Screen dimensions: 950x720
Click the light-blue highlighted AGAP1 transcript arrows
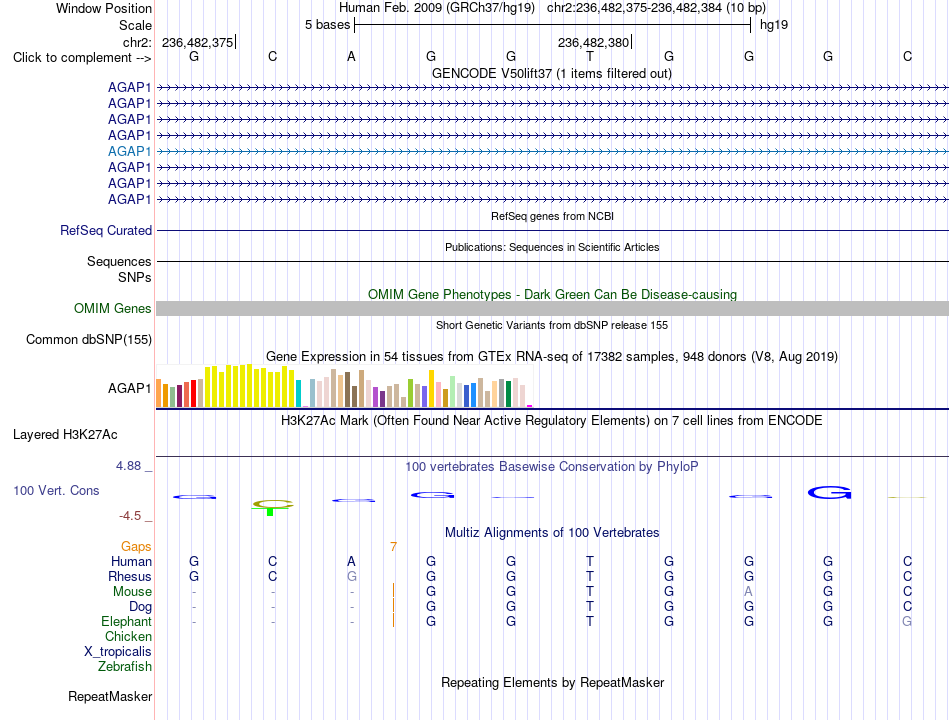coord(552,152)
